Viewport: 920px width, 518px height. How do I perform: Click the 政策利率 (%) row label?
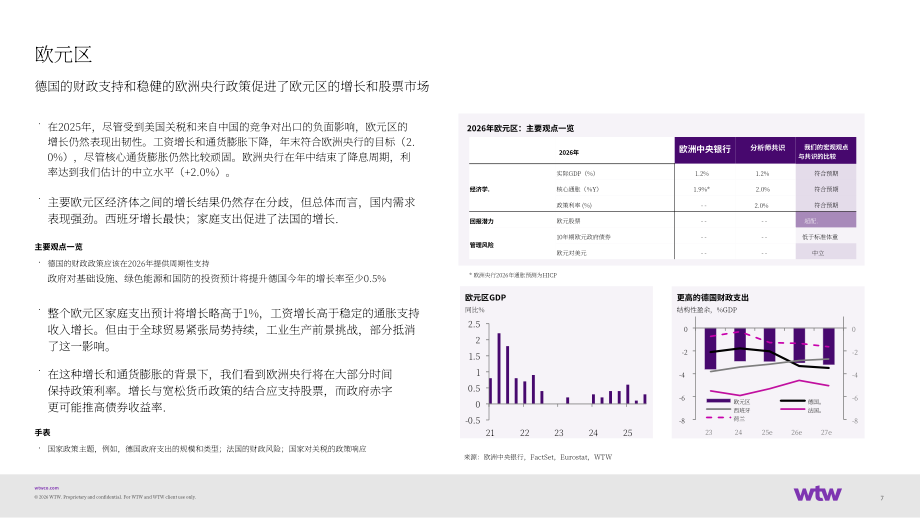pyautogui.click(x=574, y=205)
